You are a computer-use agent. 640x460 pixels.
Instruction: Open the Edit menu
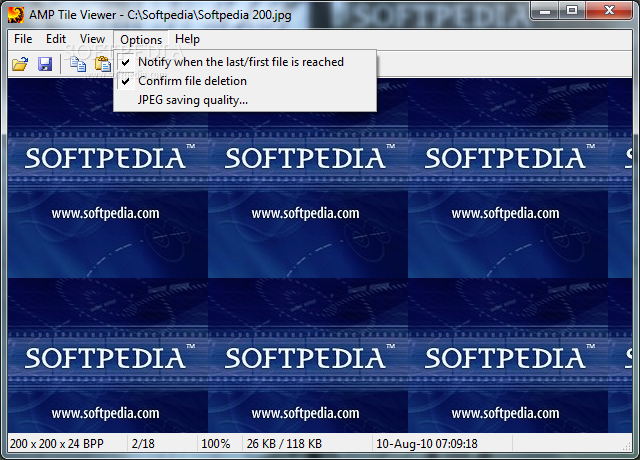[x=56, y=39]
